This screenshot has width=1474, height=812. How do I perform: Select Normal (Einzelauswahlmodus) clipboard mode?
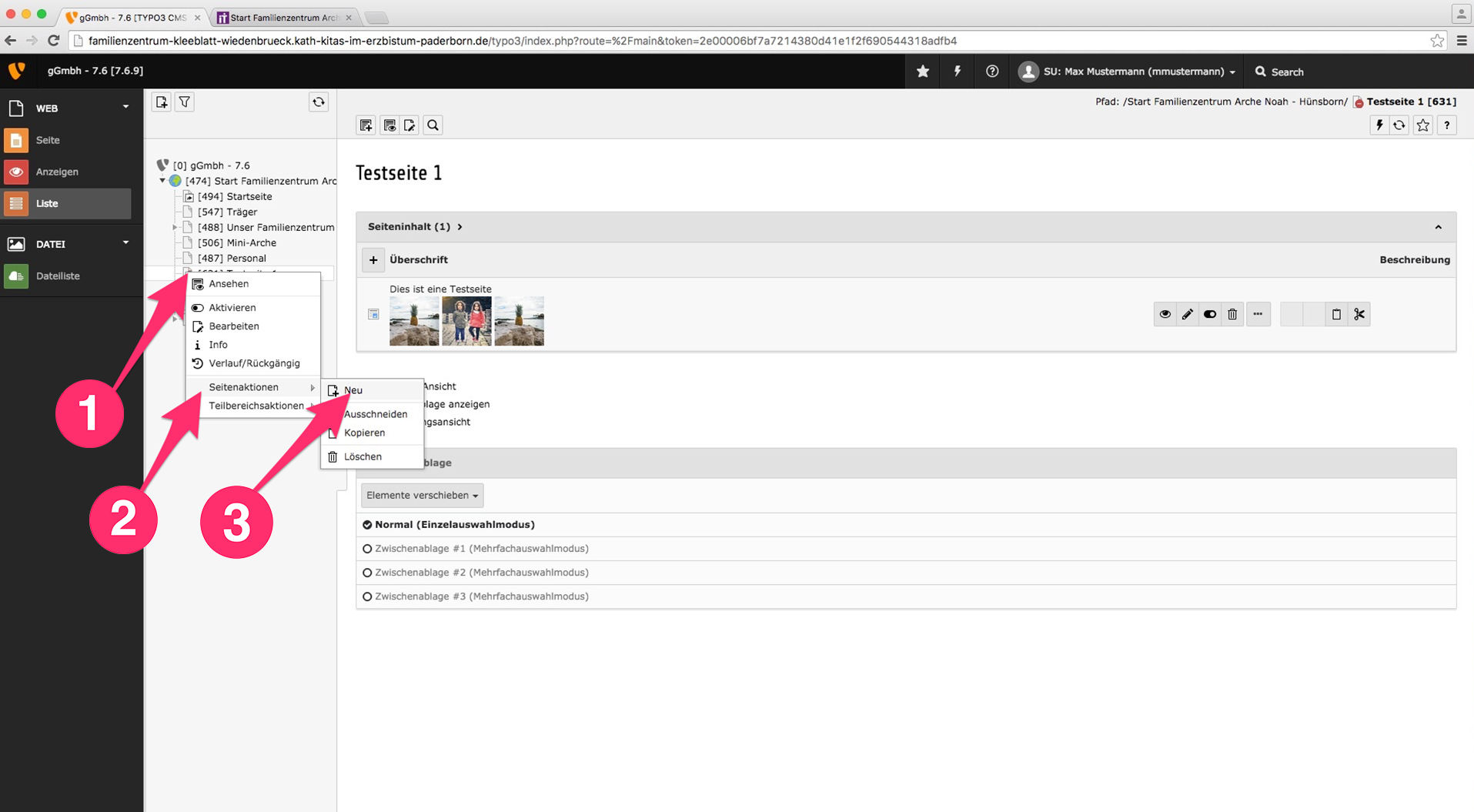(367, 525)
